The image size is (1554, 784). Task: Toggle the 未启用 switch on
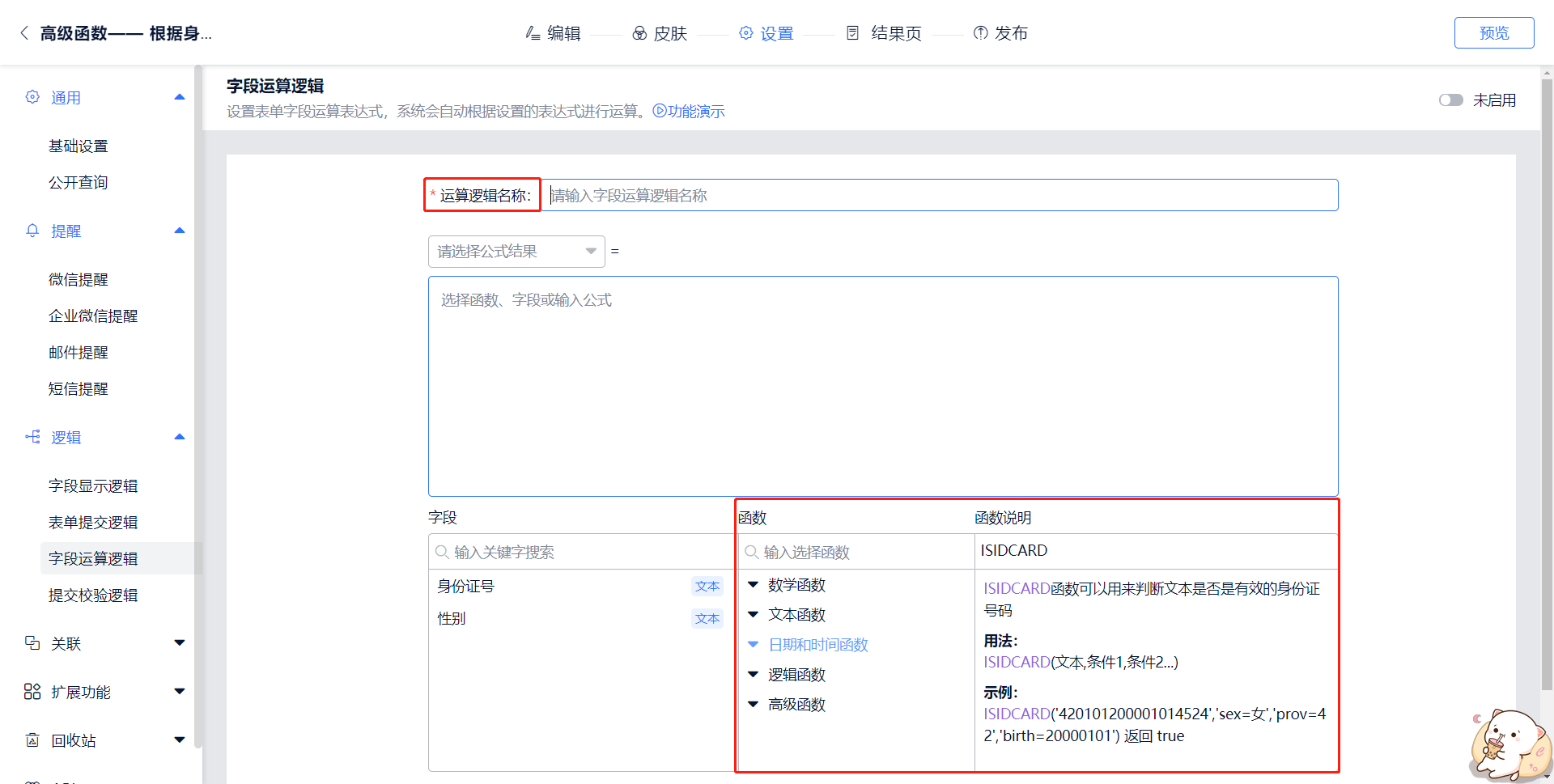[x=1450, y=100]
